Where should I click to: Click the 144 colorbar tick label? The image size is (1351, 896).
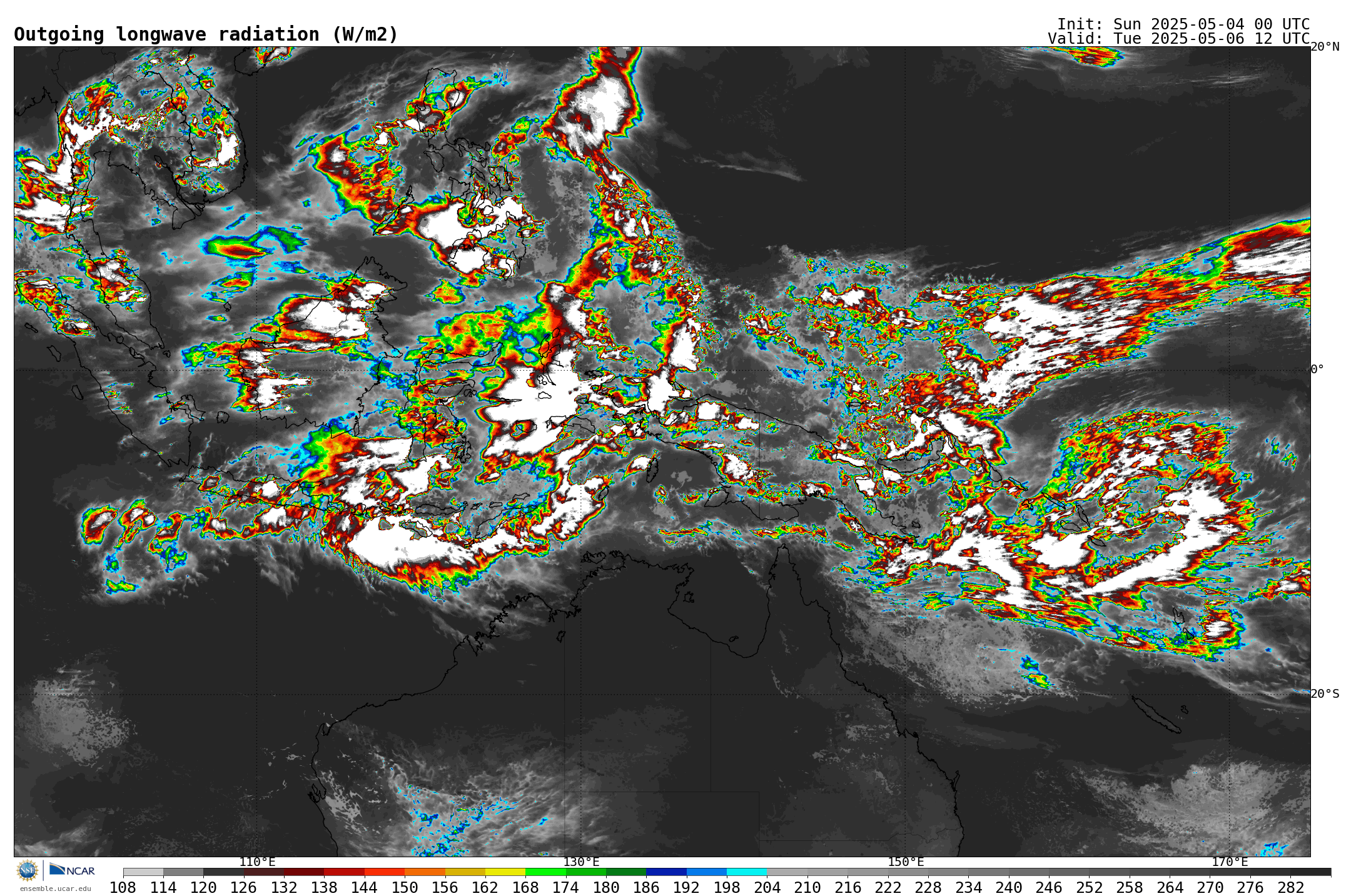point(365,887)
